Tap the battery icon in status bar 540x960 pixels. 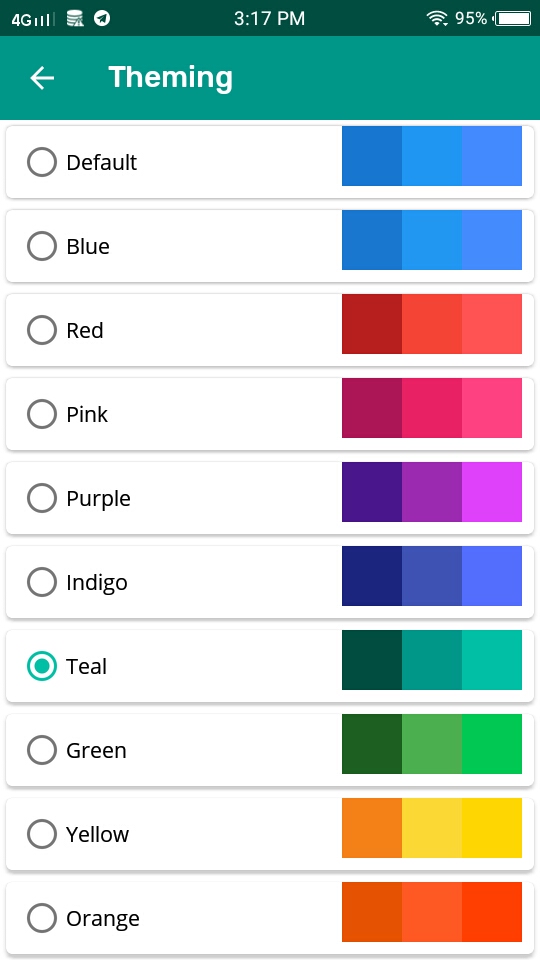tap(513, 18)
